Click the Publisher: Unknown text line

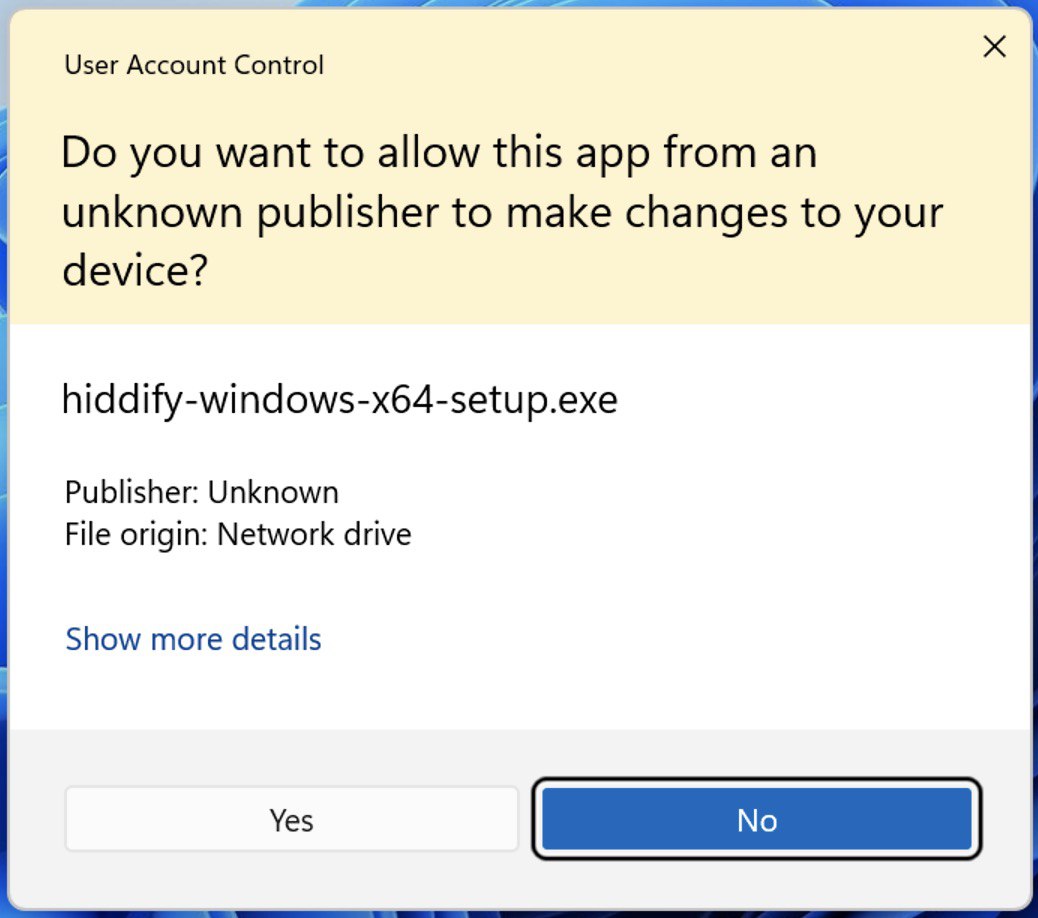[201, 492]
